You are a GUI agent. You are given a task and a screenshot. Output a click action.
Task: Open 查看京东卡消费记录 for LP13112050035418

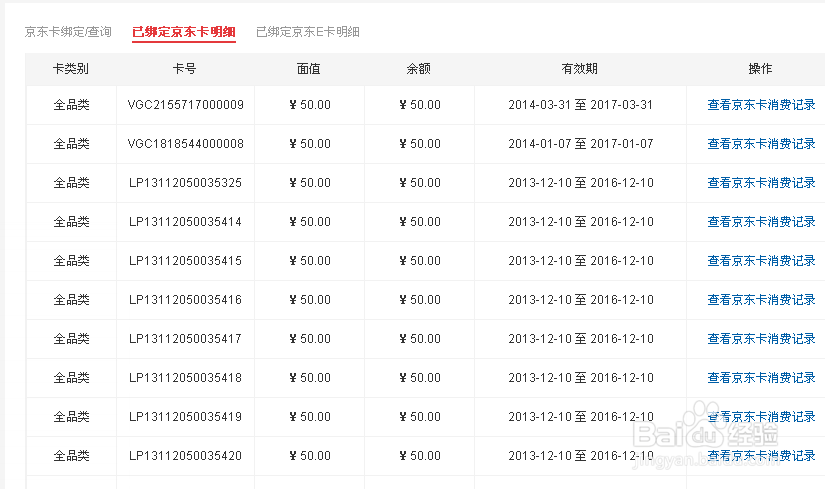click(x=761, y=377)
